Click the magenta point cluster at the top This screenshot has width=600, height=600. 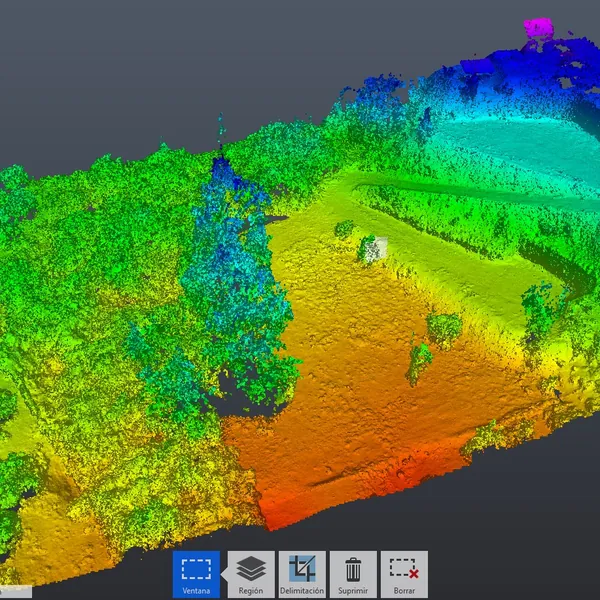point(538,28)
